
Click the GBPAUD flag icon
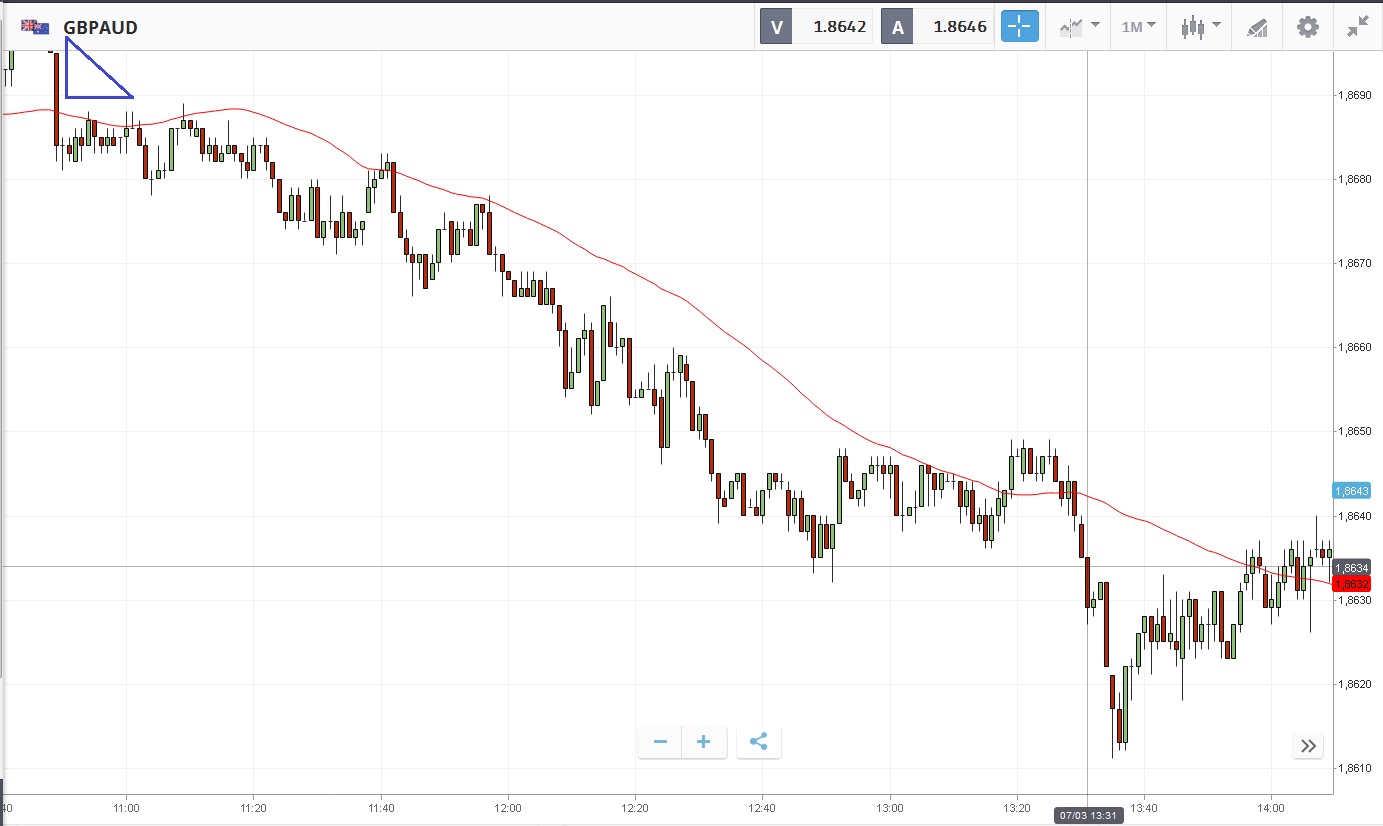(x=36, y=27)
